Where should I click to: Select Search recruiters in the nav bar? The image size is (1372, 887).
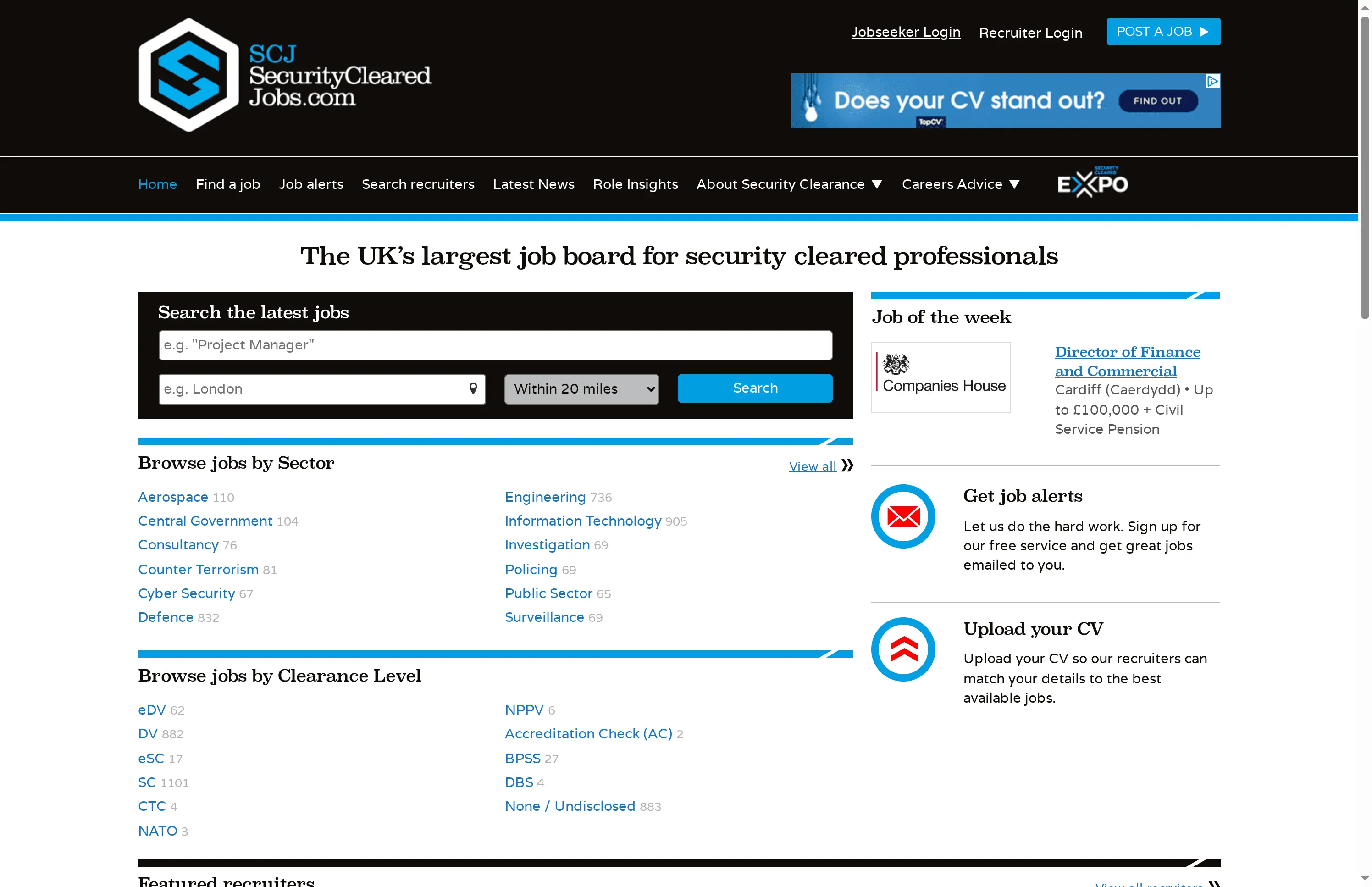click(418, 184)
